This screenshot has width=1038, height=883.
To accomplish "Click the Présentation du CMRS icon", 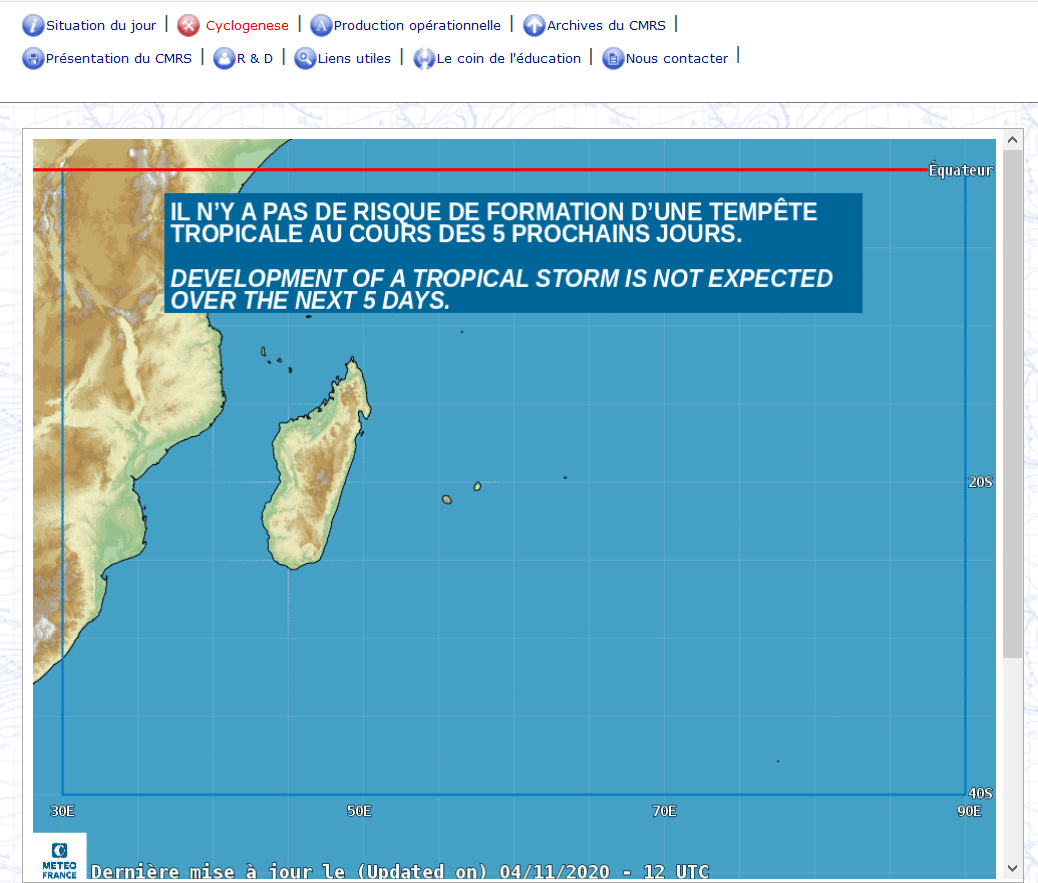I will [33, 58].
